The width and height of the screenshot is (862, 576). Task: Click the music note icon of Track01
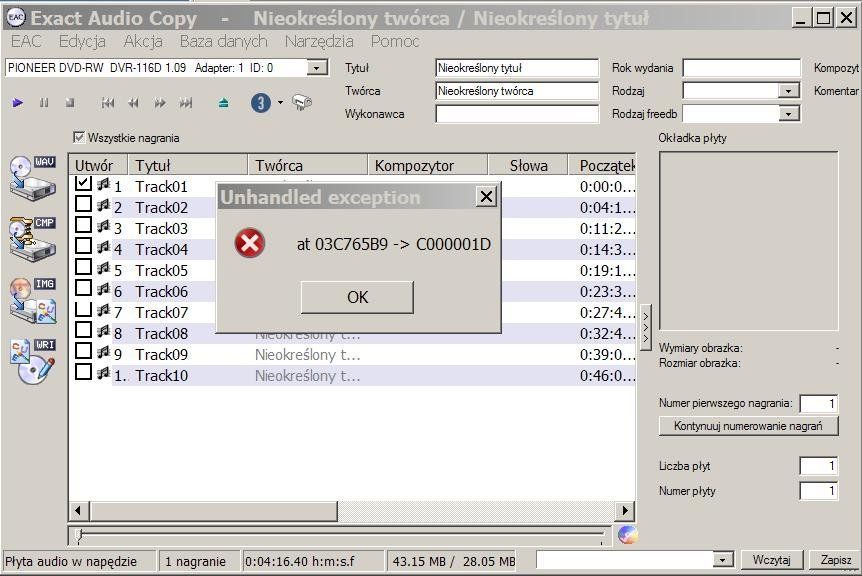click(x=103, y=185)
